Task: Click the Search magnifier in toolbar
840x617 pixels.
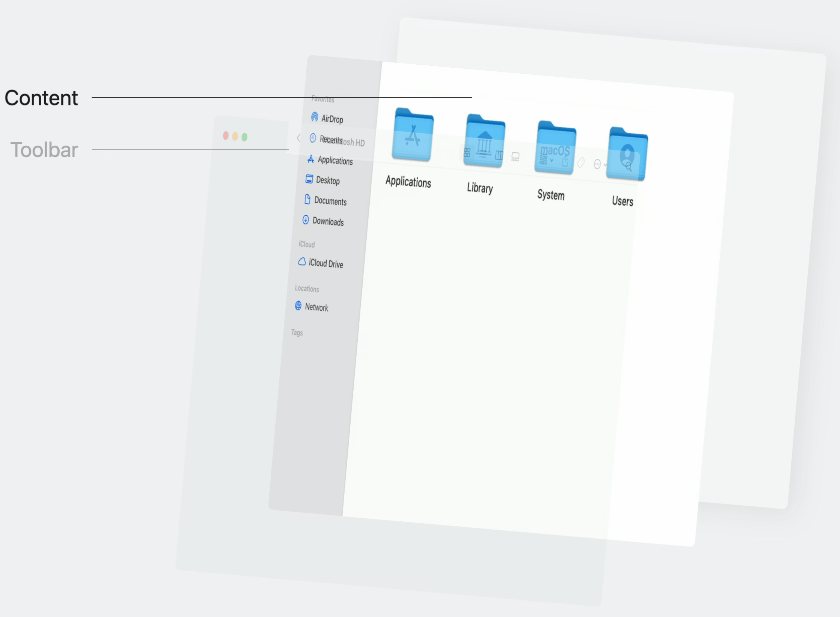Action: pos(628,167)
